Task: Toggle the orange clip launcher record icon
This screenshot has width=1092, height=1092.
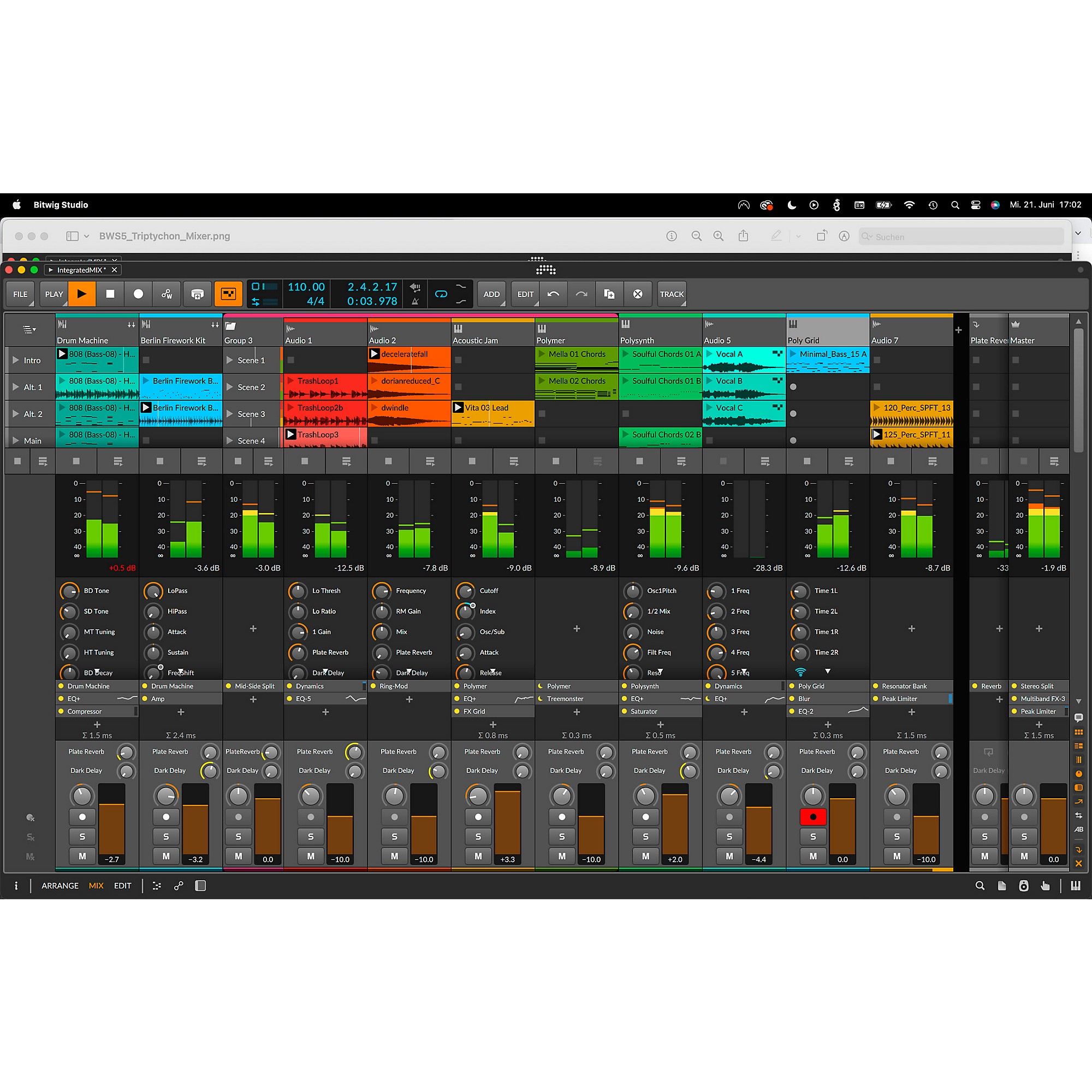Action: click(228, 294)
